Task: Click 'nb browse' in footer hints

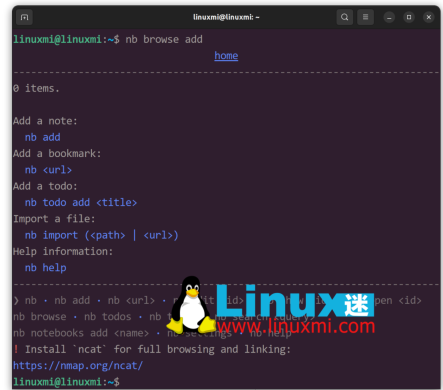Action: point(40,317)
